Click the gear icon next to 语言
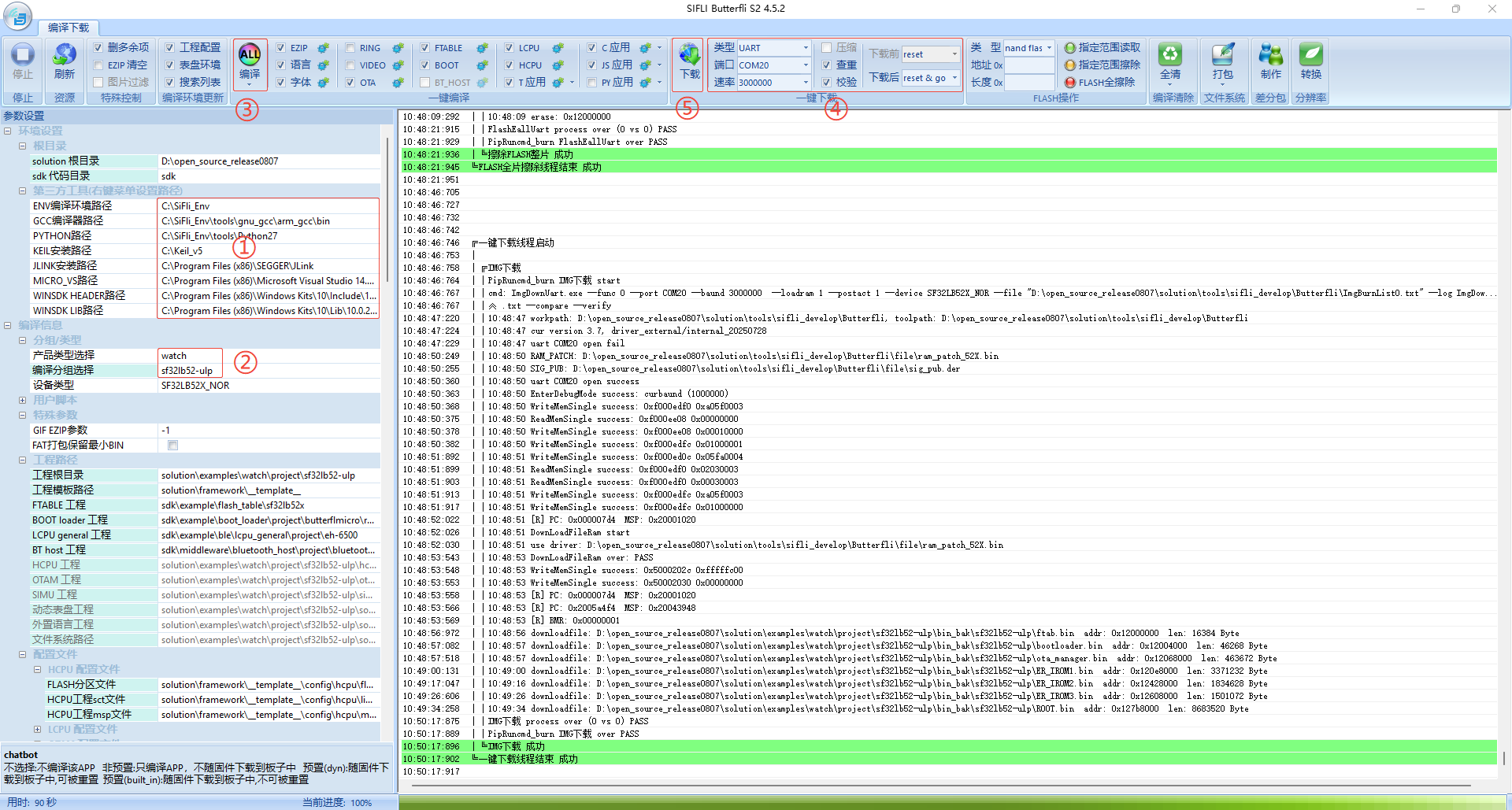The width and height of the screenshot is (1512, 810). click(x=323, y=65)
